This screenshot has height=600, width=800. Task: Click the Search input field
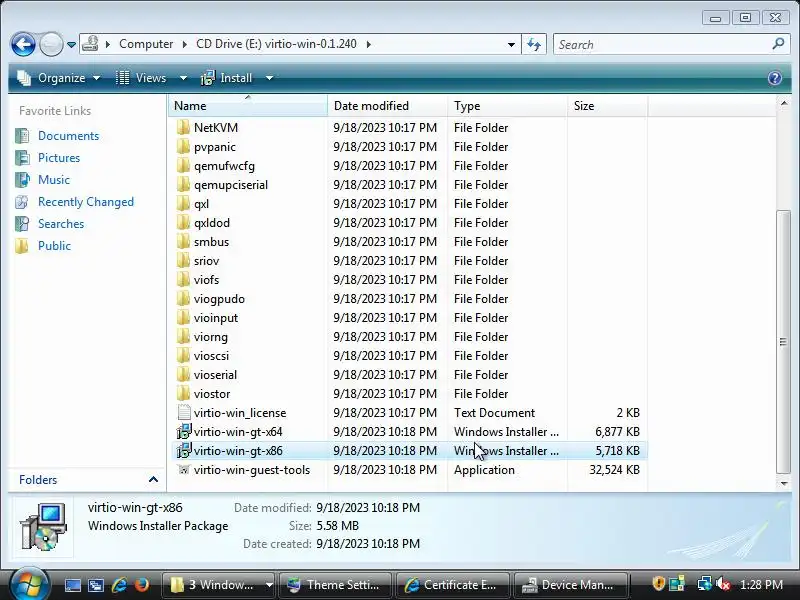(x=662, y=44)
